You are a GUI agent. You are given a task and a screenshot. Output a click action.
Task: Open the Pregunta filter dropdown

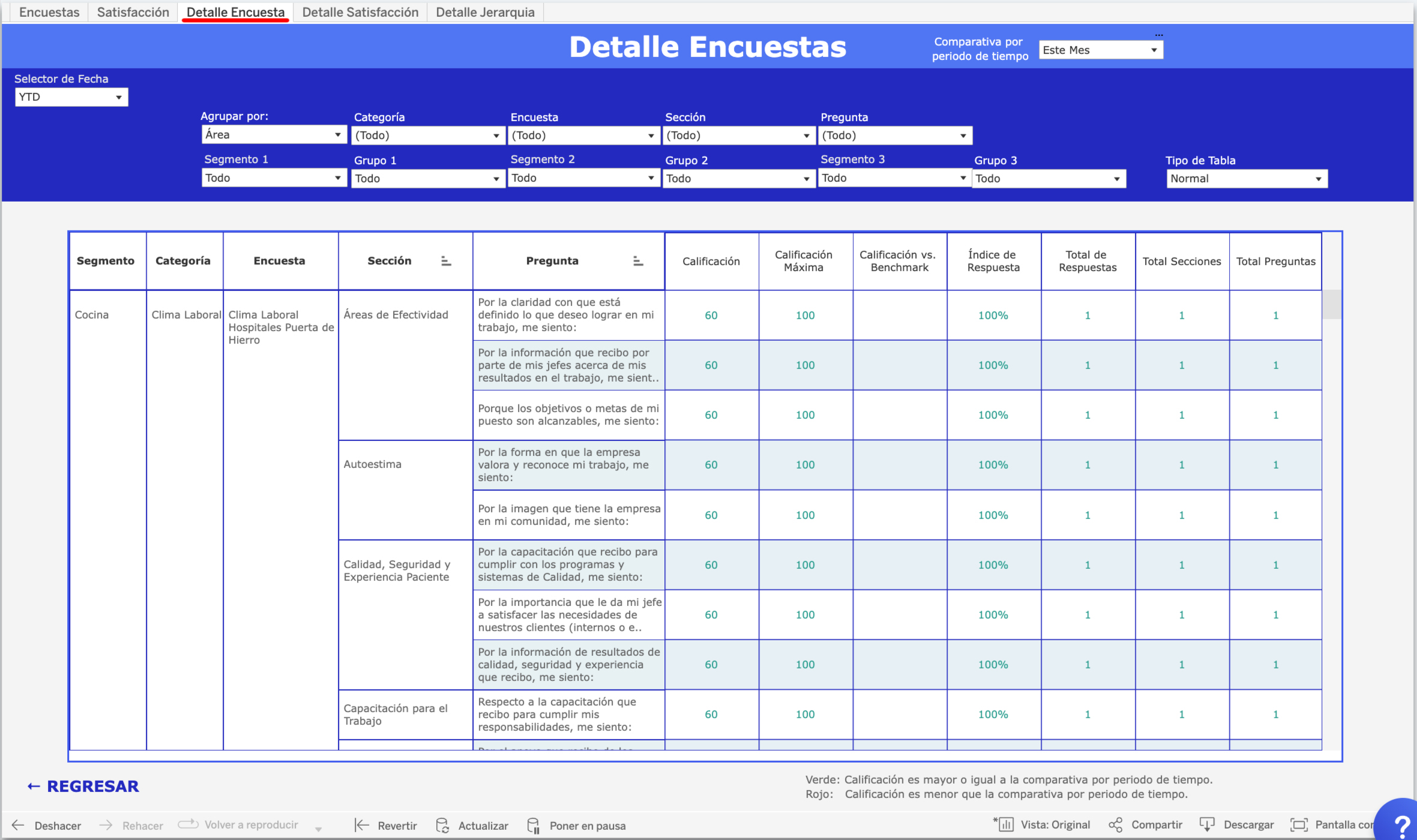(895, 135)
